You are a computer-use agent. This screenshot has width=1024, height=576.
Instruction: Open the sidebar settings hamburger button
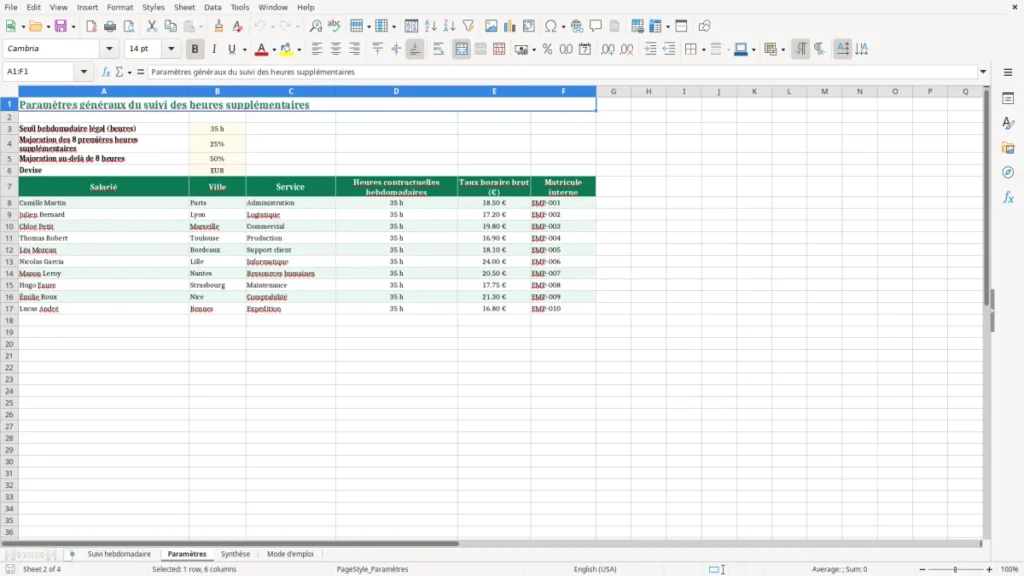pos(1008,72)
